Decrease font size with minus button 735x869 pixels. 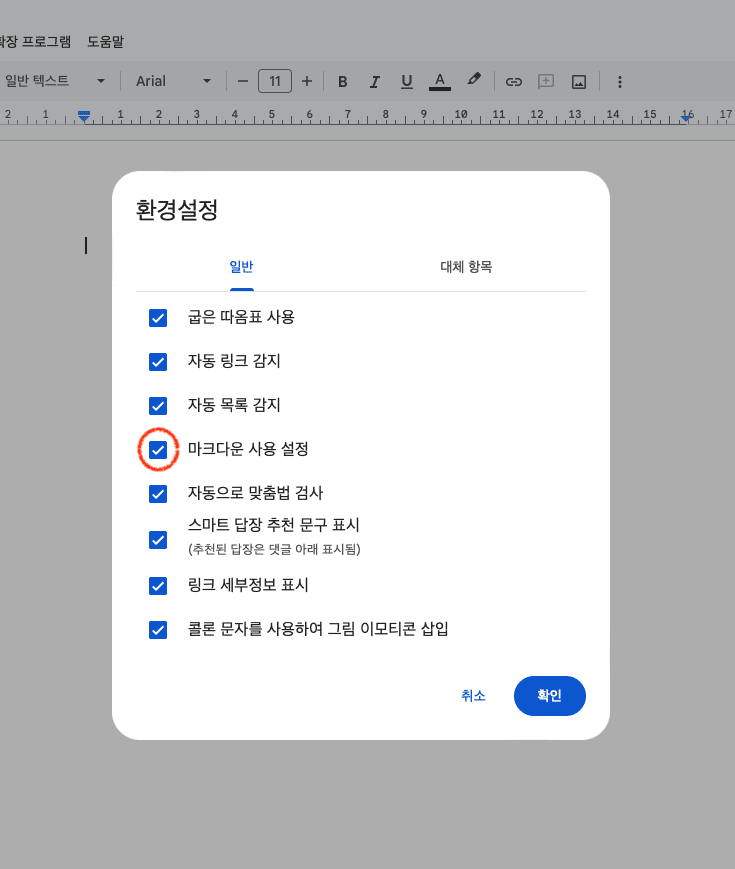coord(242,81)
